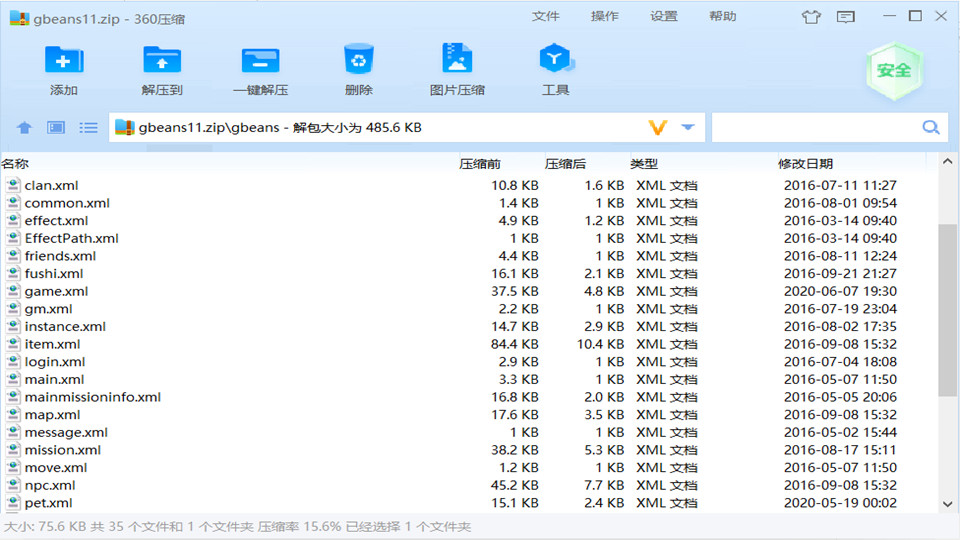
Task: Go up one folder level arrow
Action: 24,127
